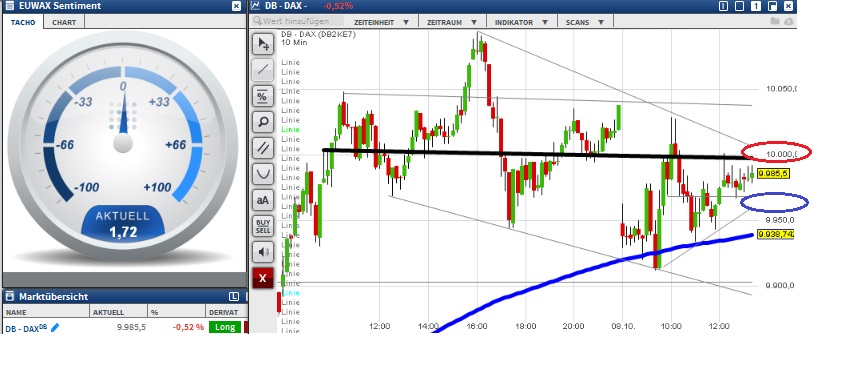Open the SCANS dropdown
The height and width of the screenshot is (371, 854).
click(x=585, y=22)
